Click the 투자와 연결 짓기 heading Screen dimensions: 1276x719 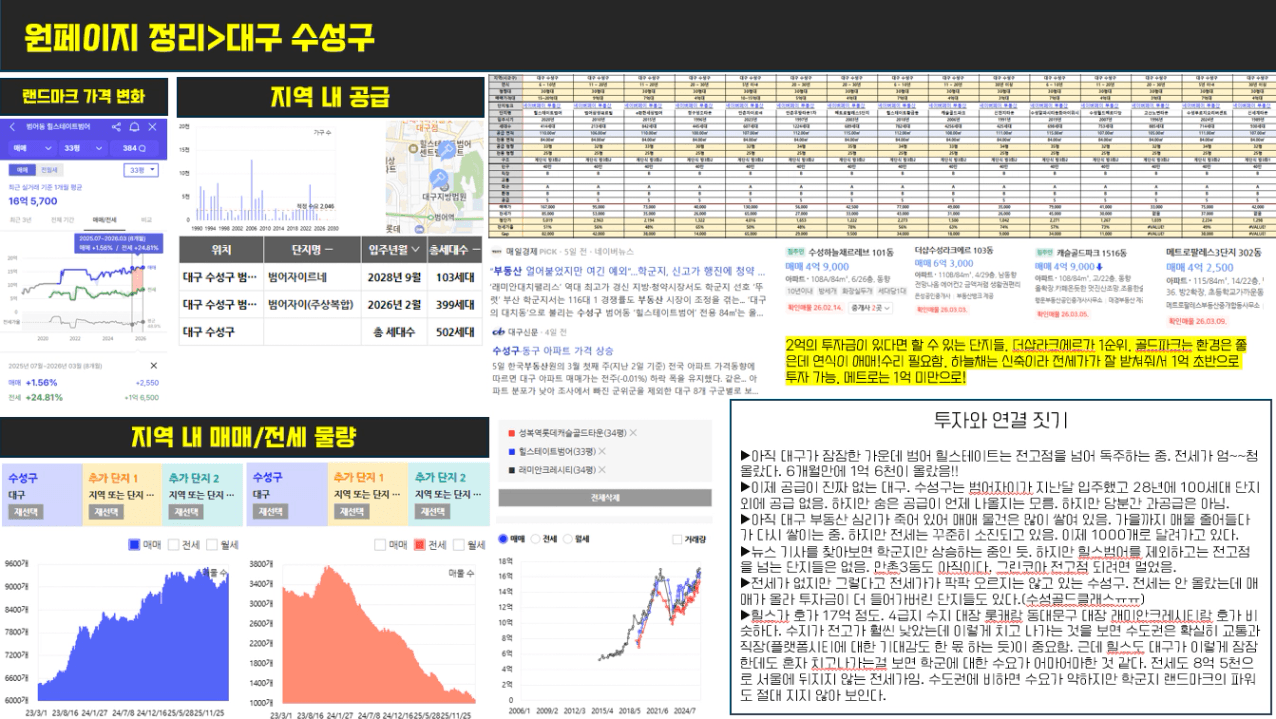pos(1000,418)
